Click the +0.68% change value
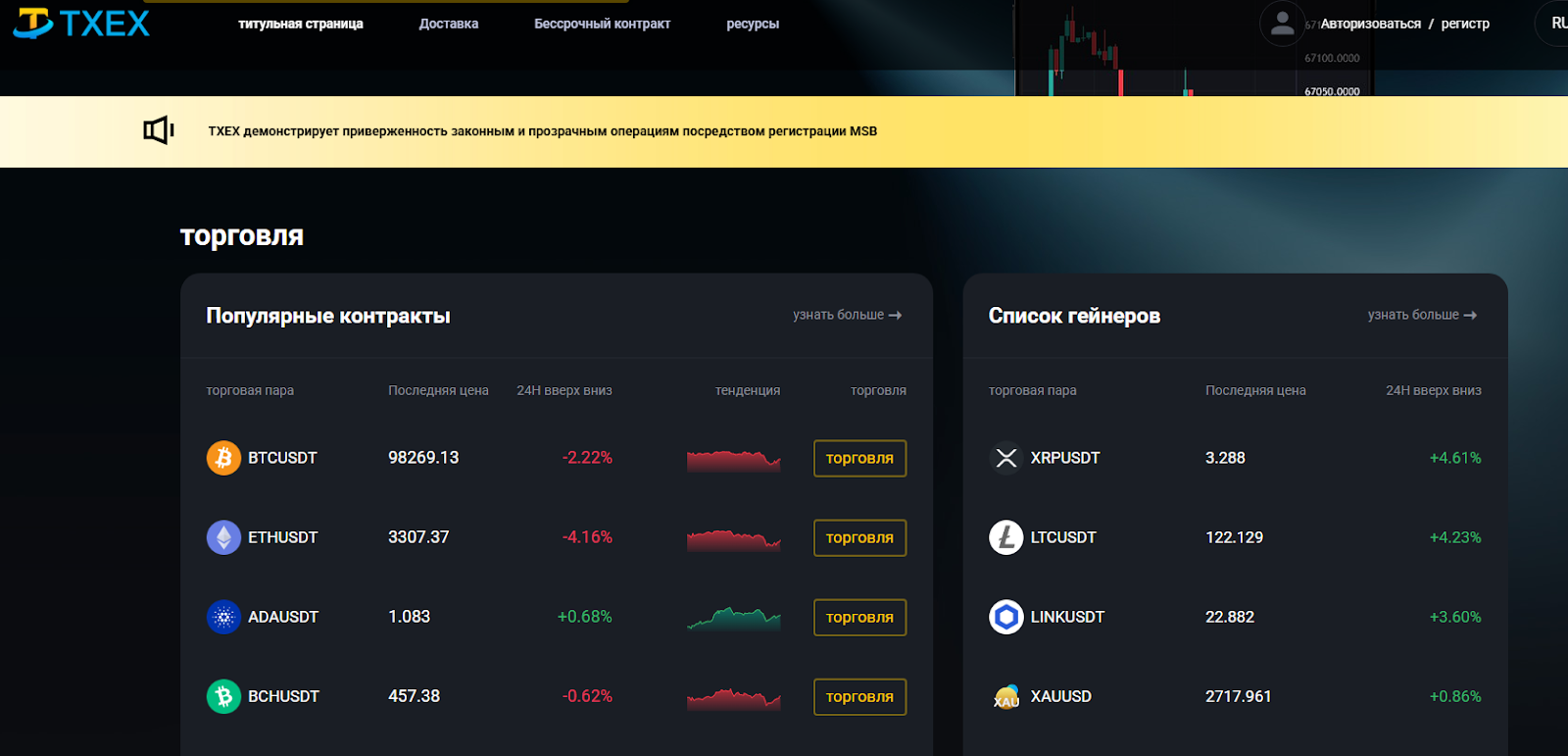This screenshot has width=1568, height=756. click(584, 617)
